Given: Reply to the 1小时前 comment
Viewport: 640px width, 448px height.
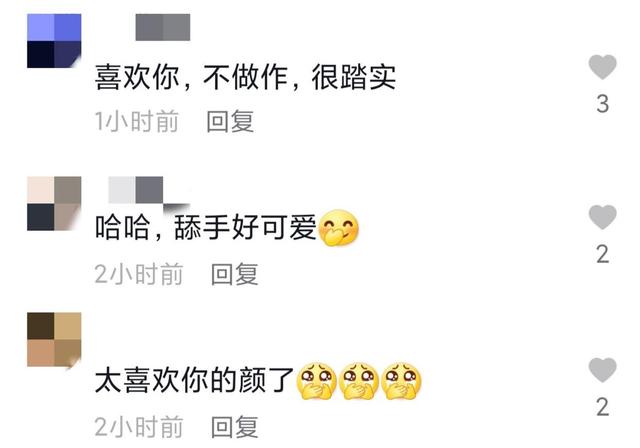Looking at the screenshot, I should coord(230,121).
